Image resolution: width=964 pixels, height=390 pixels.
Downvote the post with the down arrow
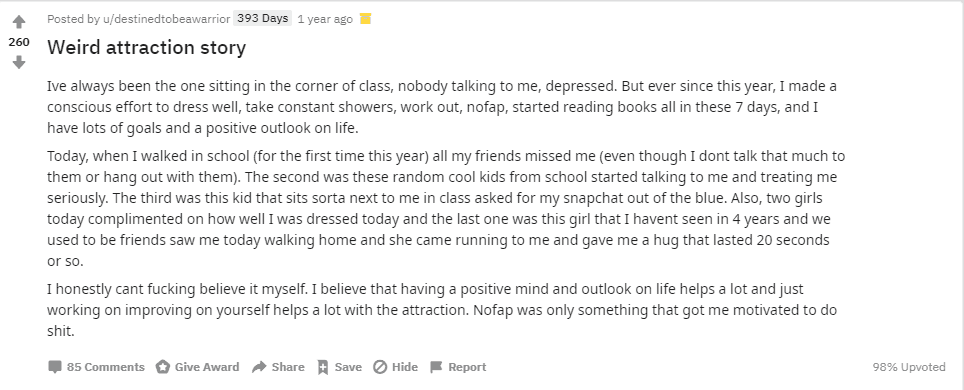[19, 62]
